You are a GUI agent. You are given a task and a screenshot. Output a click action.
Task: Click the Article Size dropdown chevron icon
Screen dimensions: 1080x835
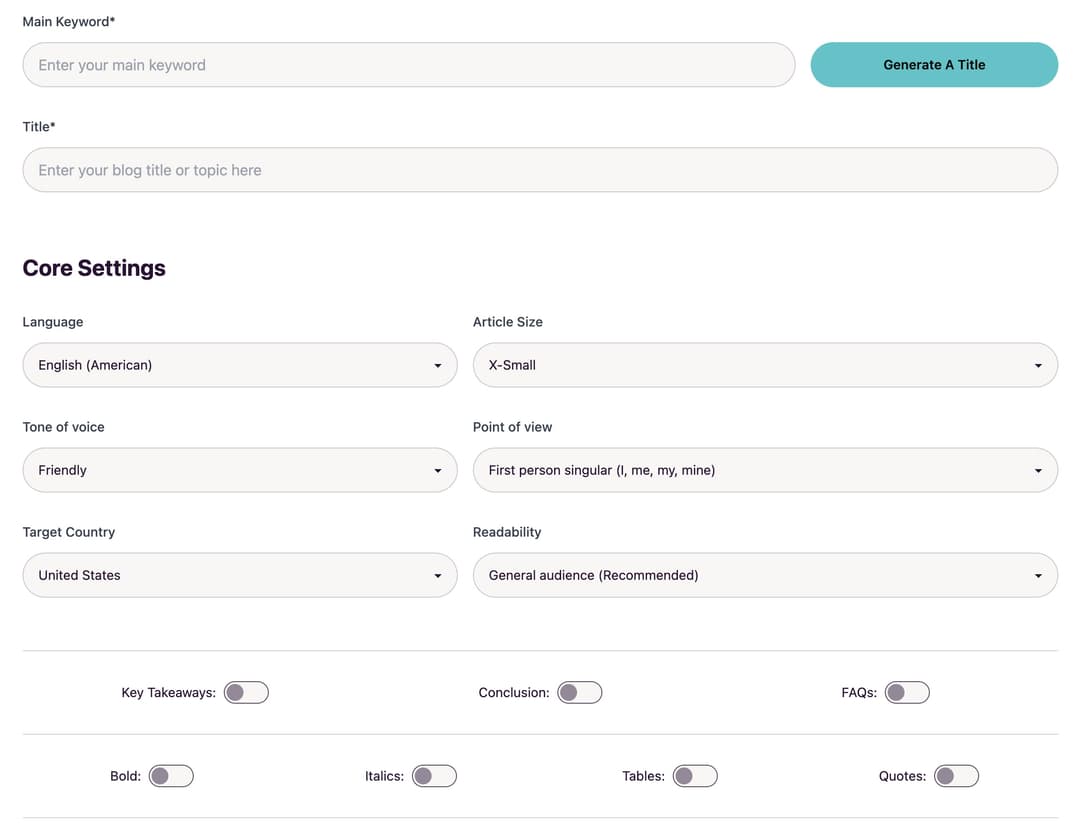(x=1037, y=365)
